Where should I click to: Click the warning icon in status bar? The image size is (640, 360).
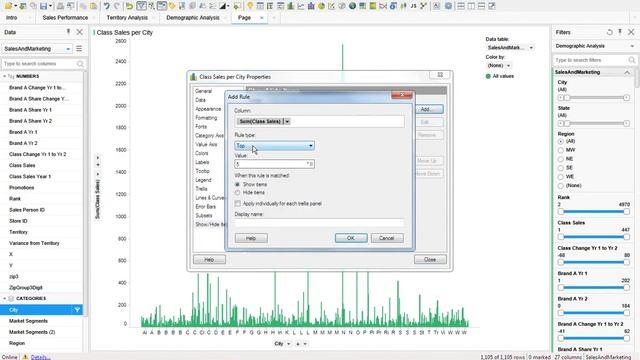pos(25,357)
